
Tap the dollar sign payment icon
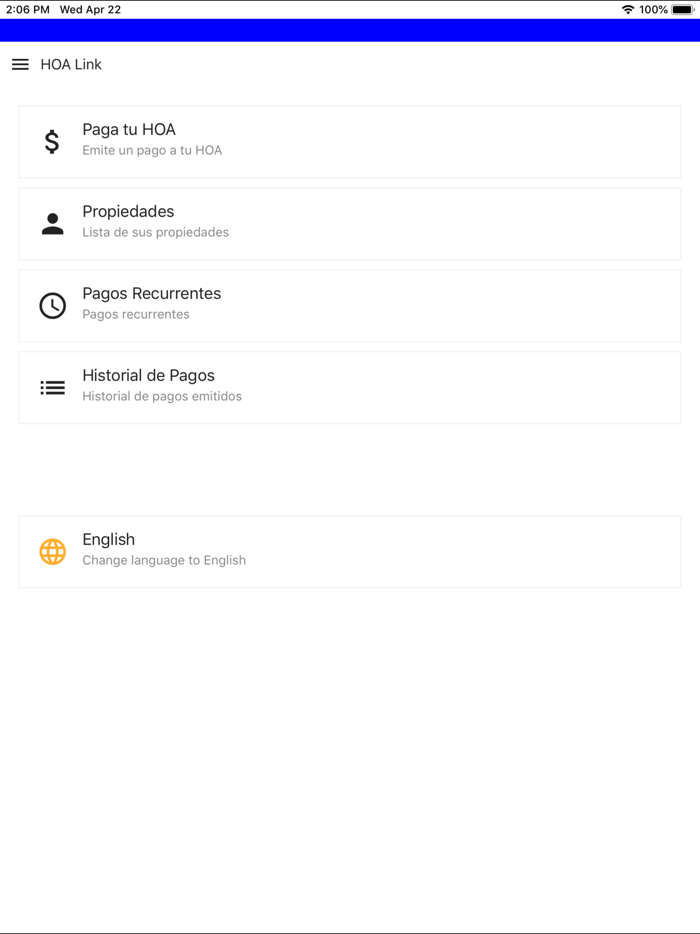click(52, 141)
